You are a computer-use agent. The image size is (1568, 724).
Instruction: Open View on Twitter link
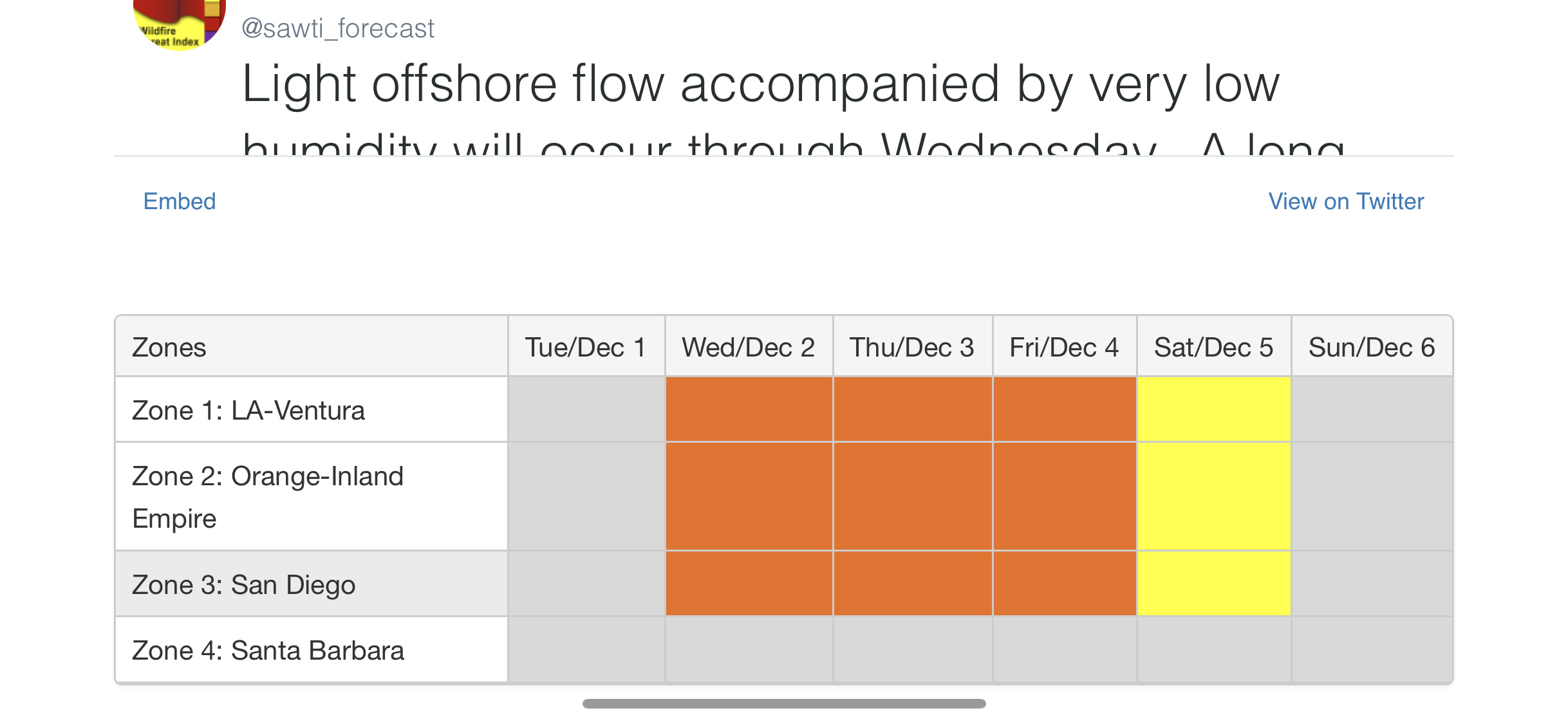(1346, 201)
